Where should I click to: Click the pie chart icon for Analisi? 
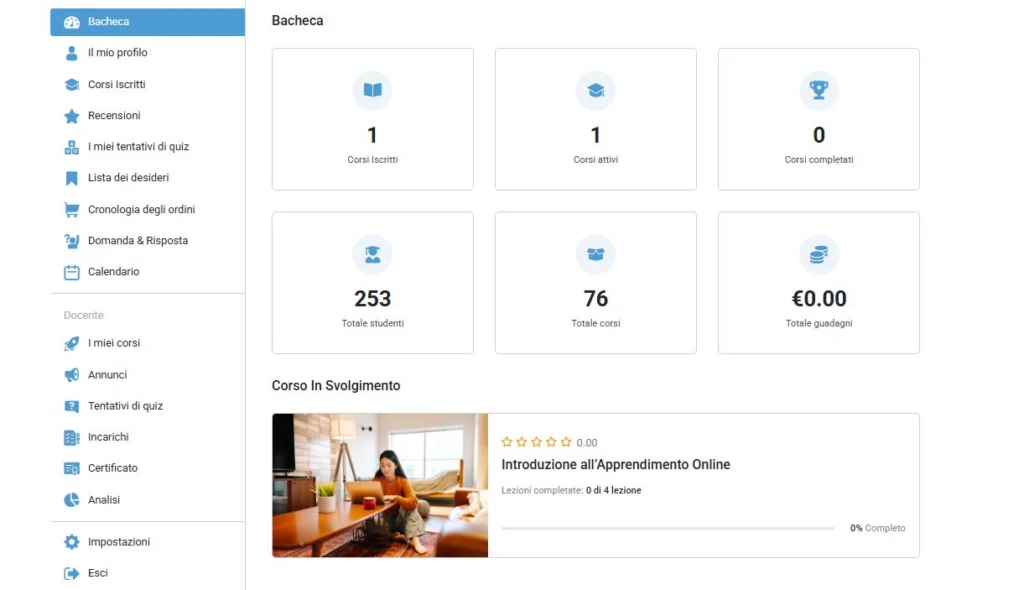tap(71, 500)
